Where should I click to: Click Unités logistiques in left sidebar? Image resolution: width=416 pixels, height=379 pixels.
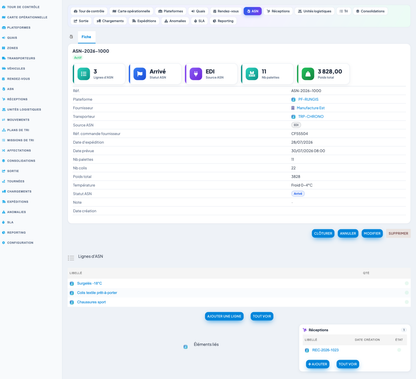[22, 110]
